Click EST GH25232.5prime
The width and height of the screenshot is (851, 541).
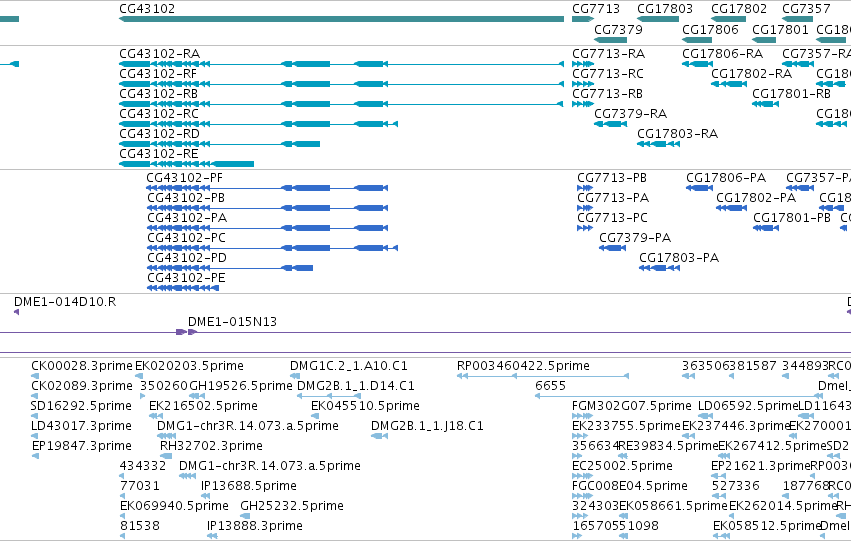tap(292, 506)
